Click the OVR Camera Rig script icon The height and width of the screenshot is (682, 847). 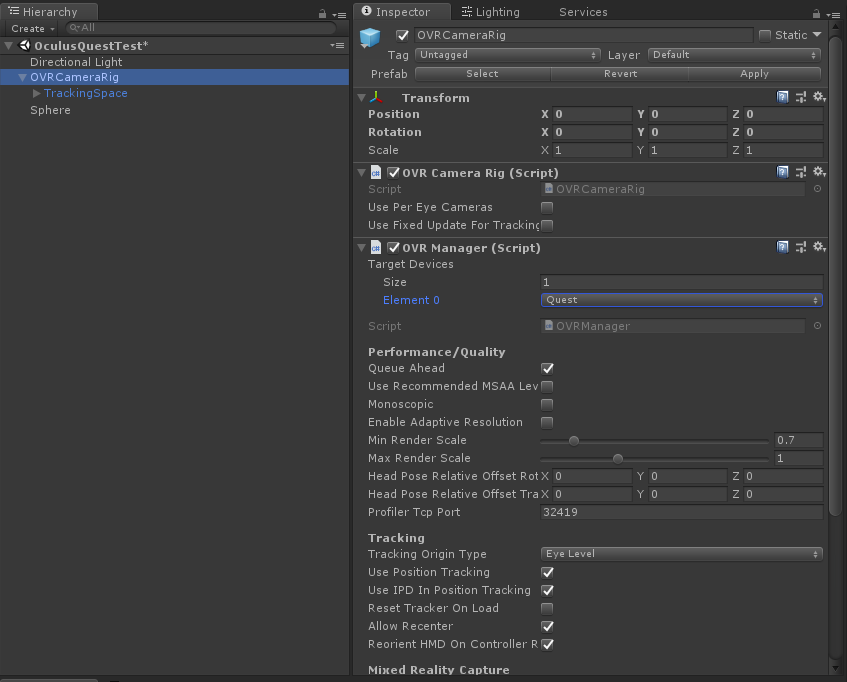(x=375, y=172)
